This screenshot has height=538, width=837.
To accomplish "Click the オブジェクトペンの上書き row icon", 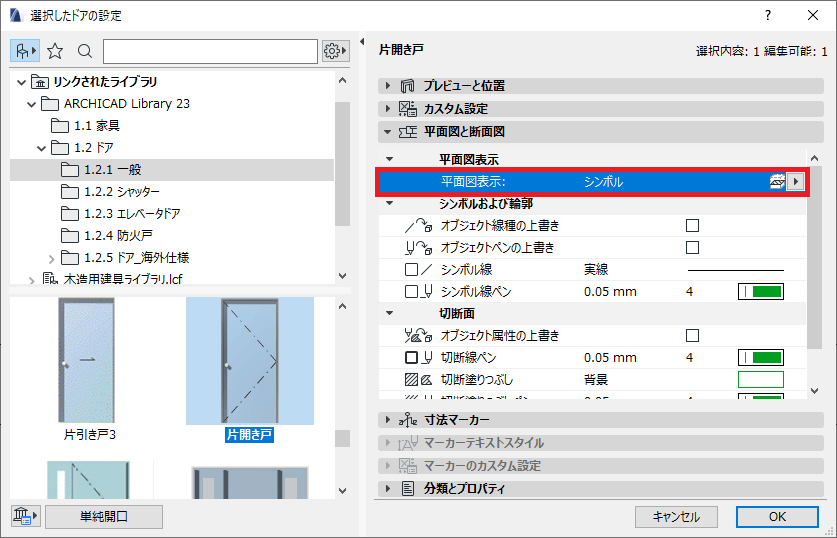I will tap(418, 248).
